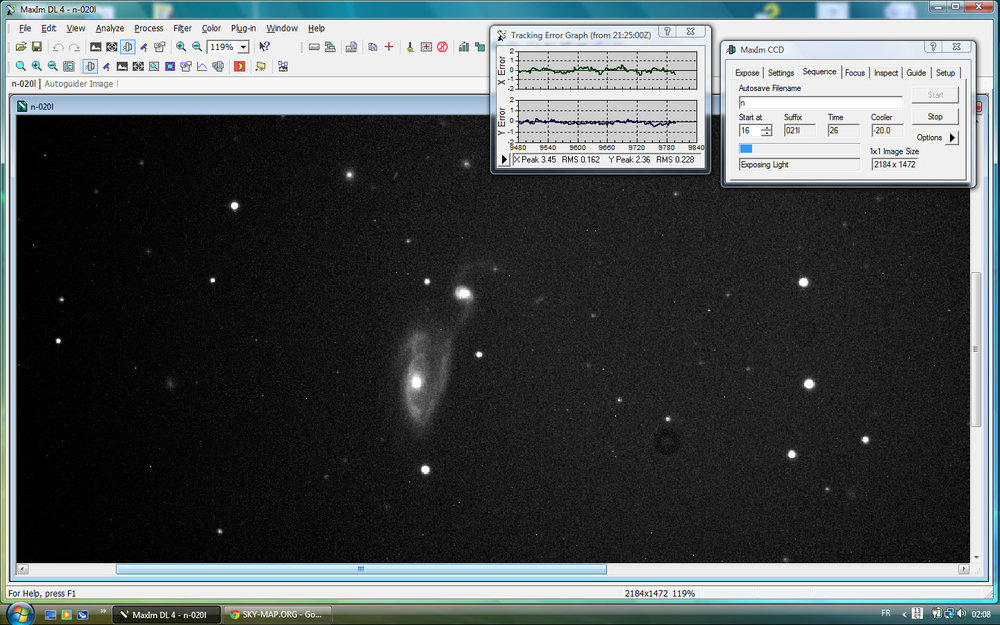Click the Stop button in MaxIm CCD

pyautogui.click(x=934, y=117)
